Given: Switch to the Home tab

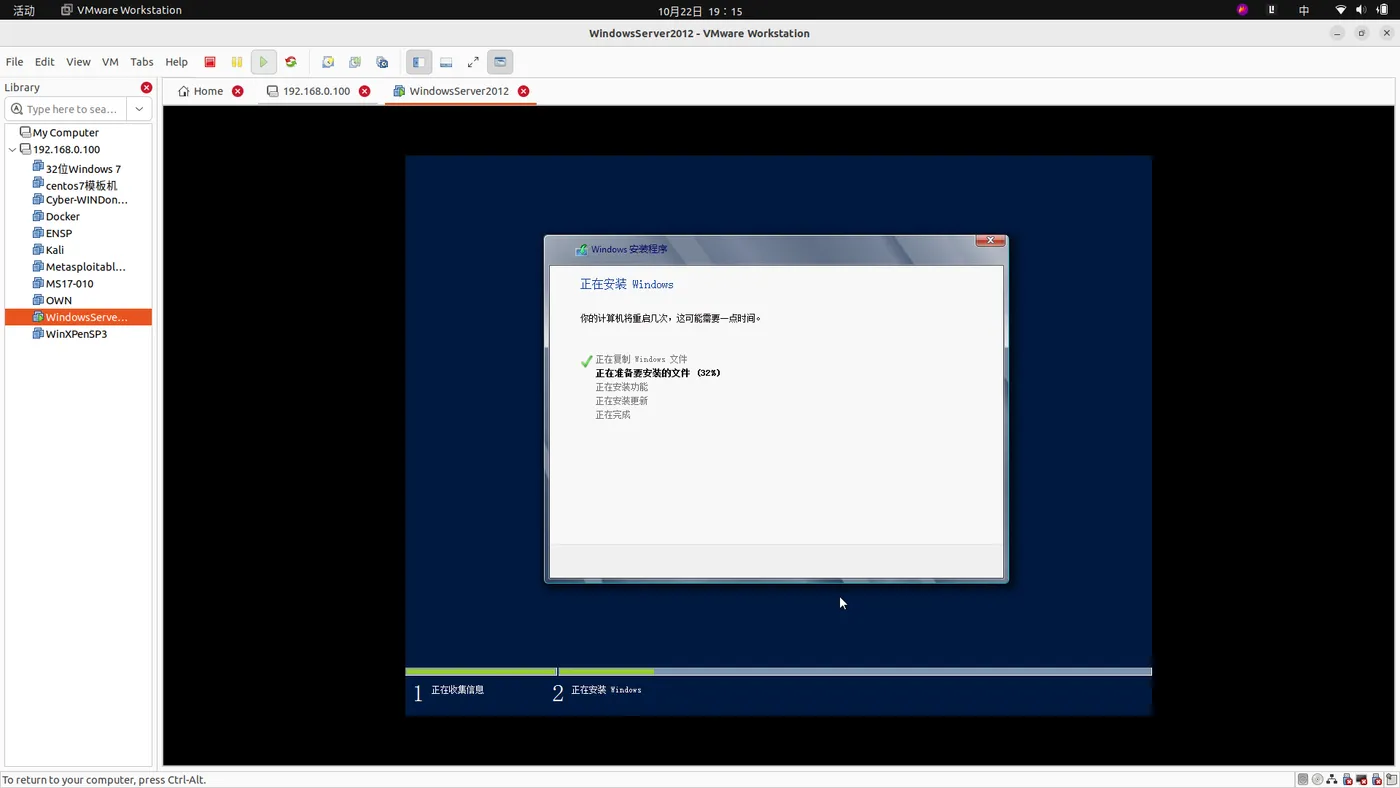Looking at the screenshot, I should [x=201, y=91].
